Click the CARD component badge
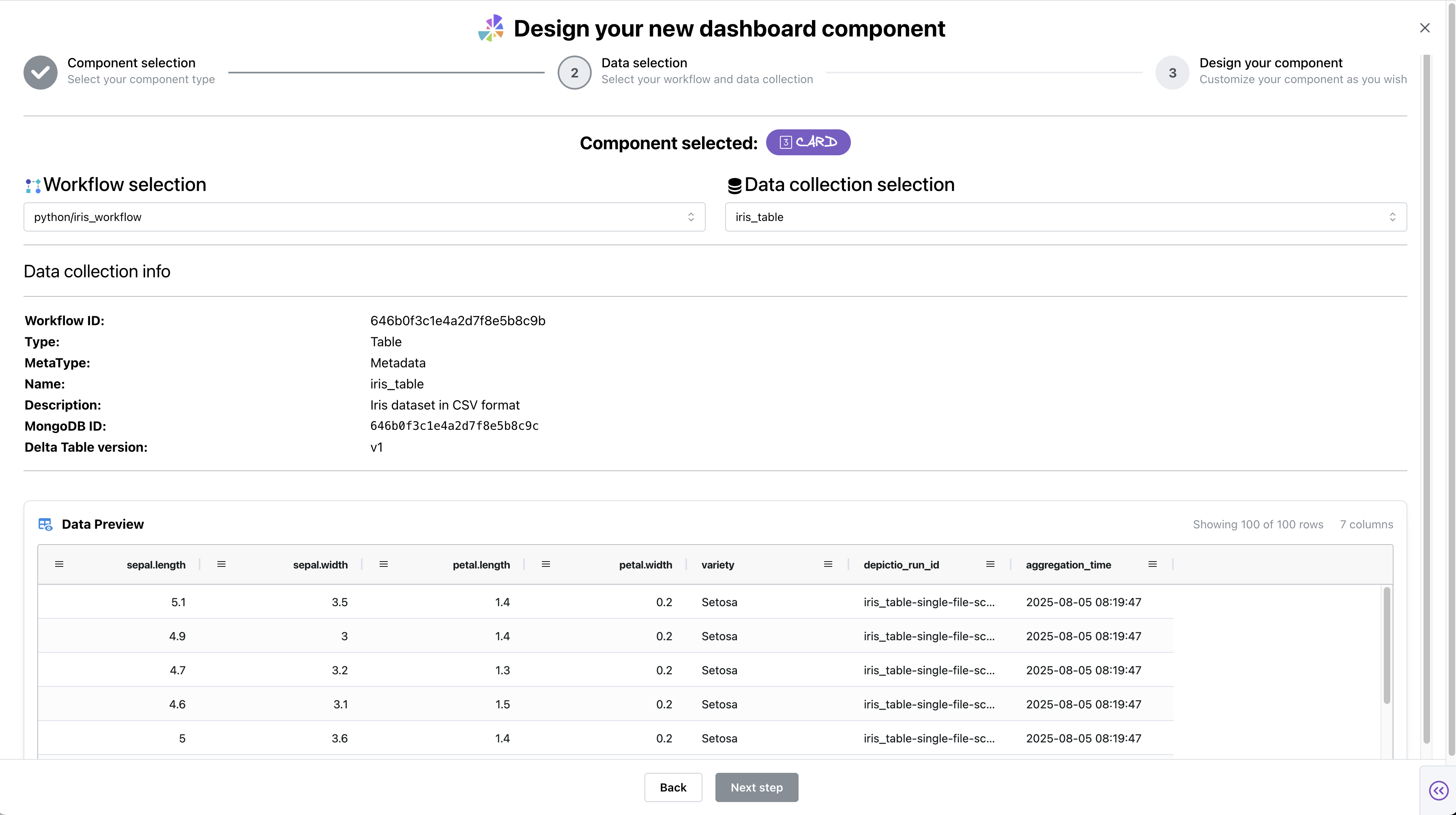The height and width of the screenshot is (815, 1456). click(x=808, y=142)
